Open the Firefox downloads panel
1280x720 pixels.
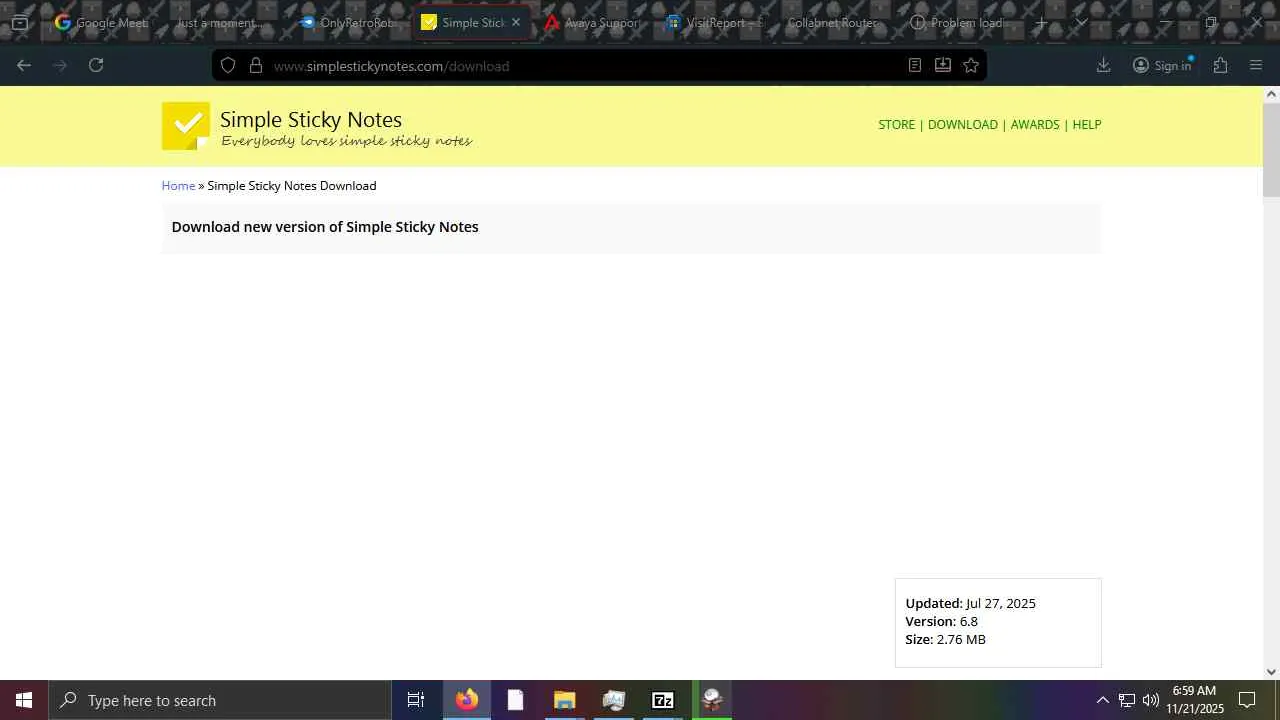pos(1103,65)
